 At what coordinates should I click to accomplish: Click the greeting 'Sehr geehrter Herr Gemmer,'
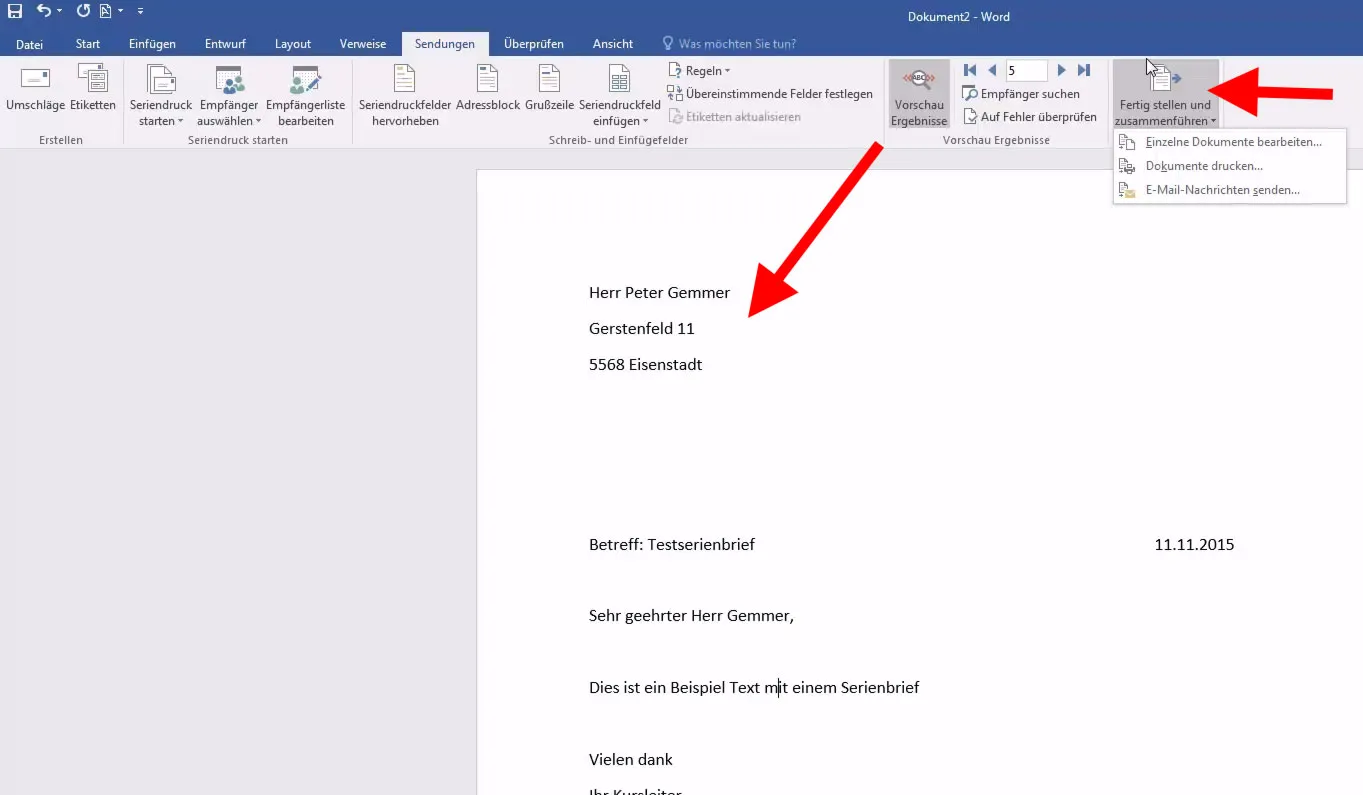click(x=691, y=616)
